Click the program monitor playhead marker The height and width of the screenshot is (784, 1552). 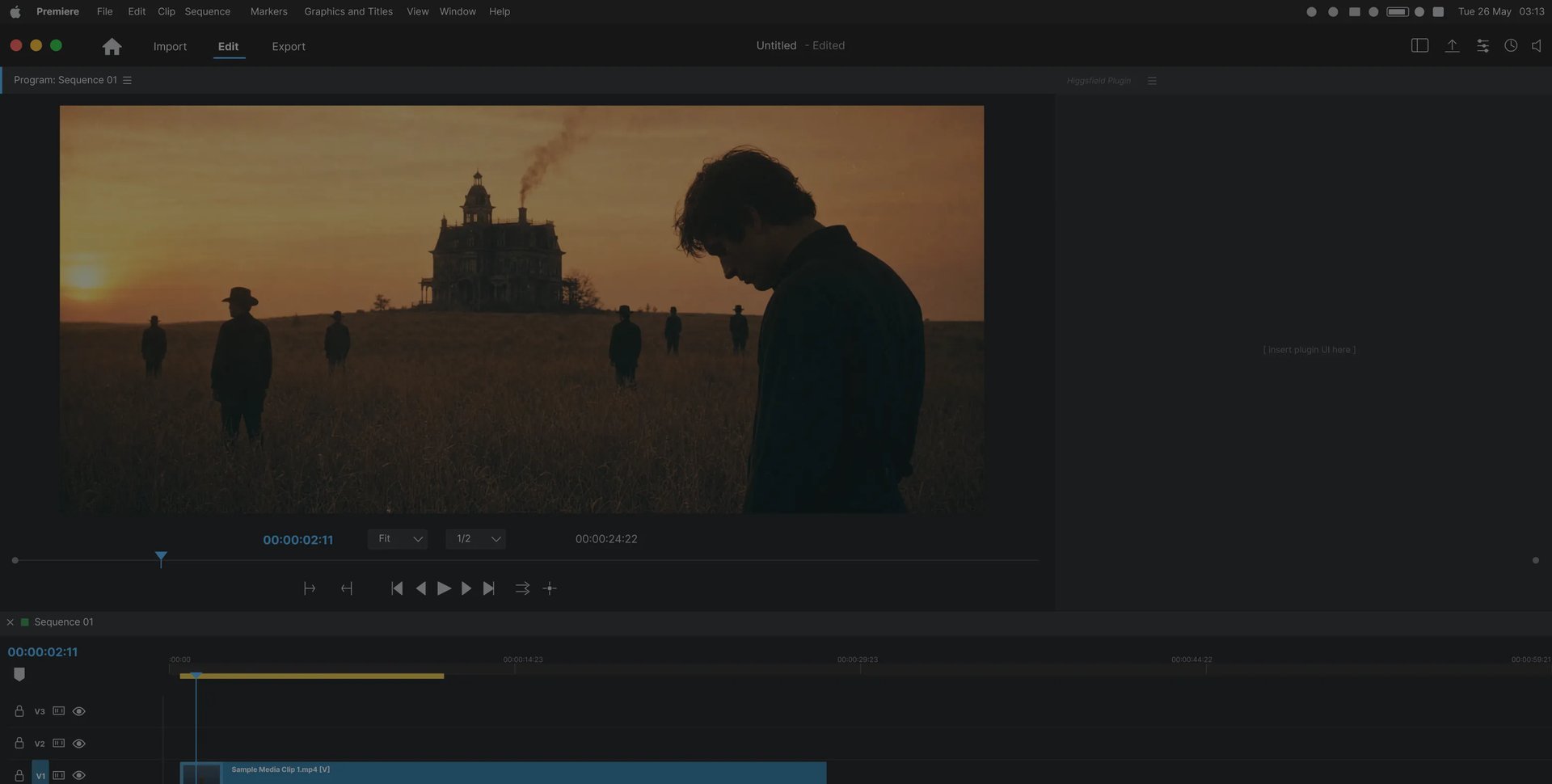(x=161, y=558)
